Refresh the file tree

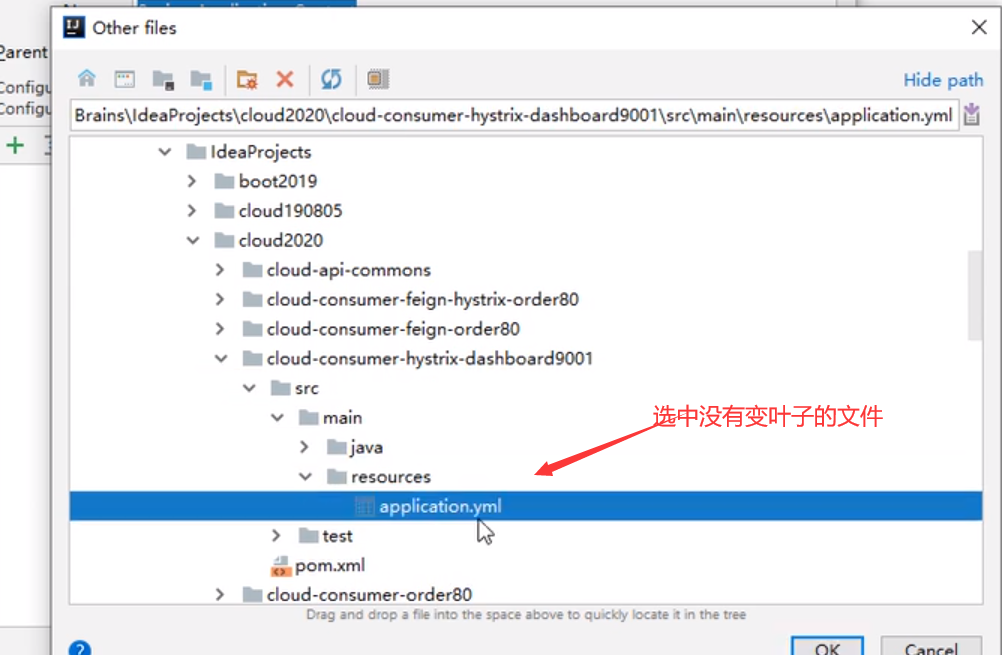click(331, 79)
